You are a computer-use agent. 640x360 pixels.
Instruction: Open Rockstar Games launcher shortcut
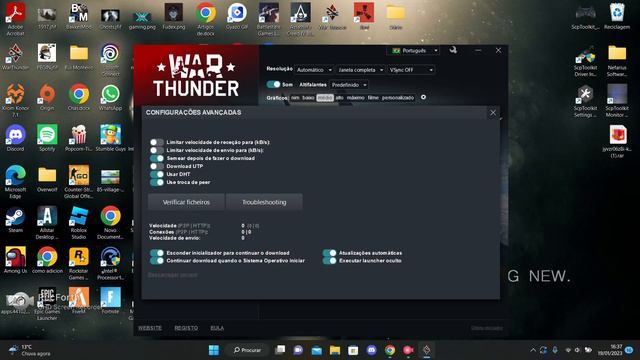pyautogui.click(x=79, y=263)
